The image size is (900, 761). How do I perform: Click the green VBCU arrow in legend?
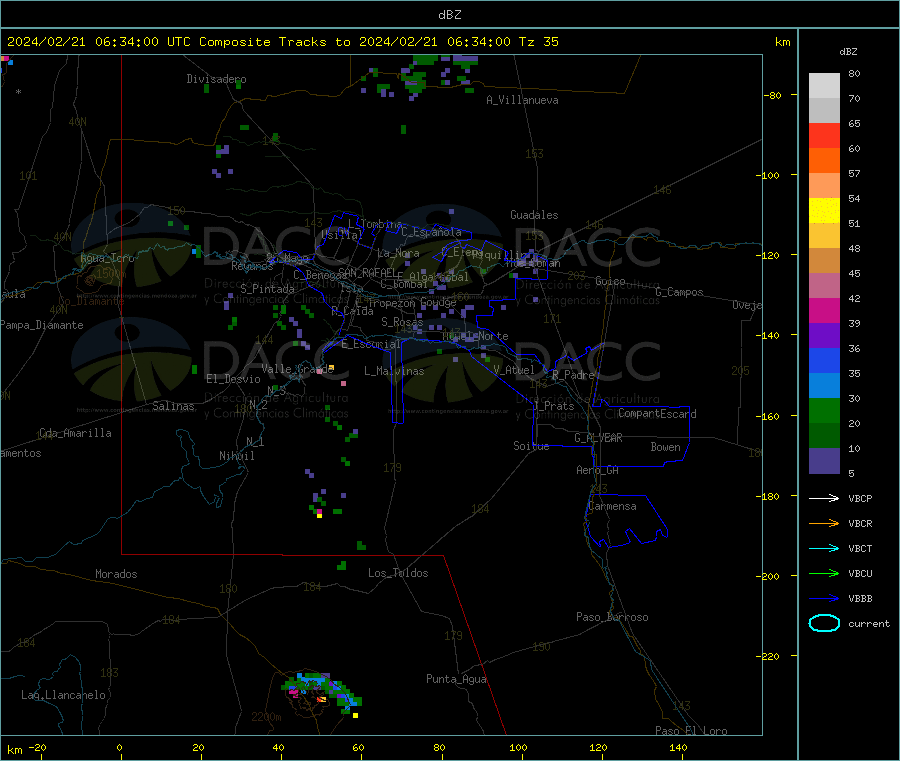(x=824, y=573)
